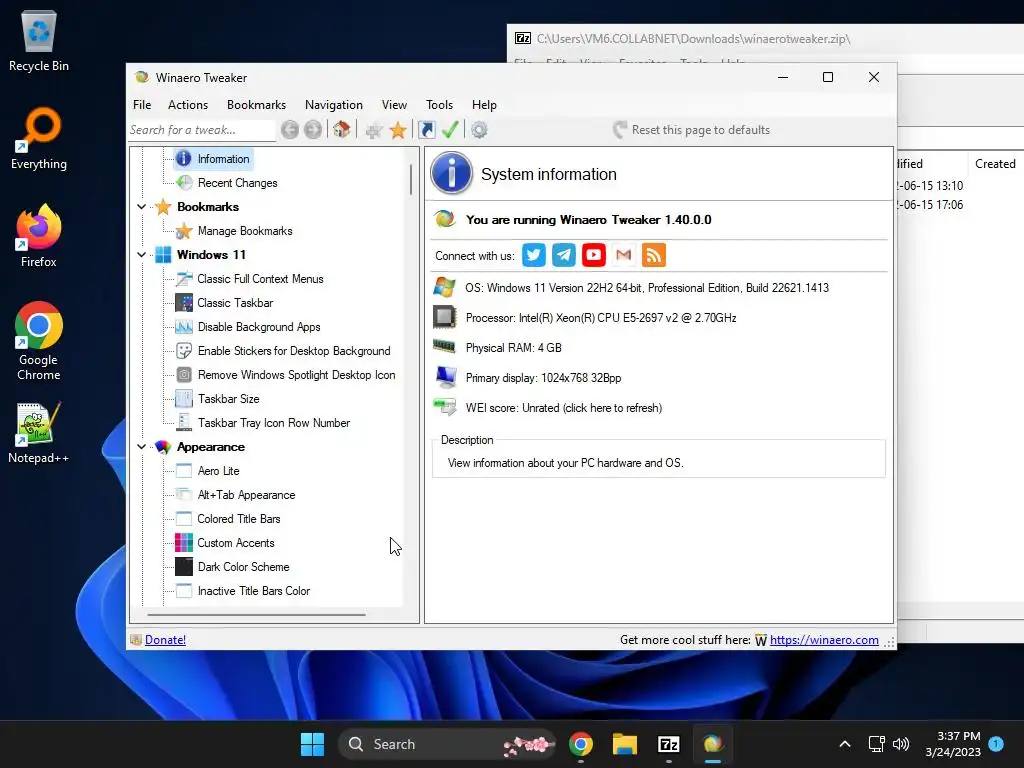Open the Tools menu

coord(440,104)
